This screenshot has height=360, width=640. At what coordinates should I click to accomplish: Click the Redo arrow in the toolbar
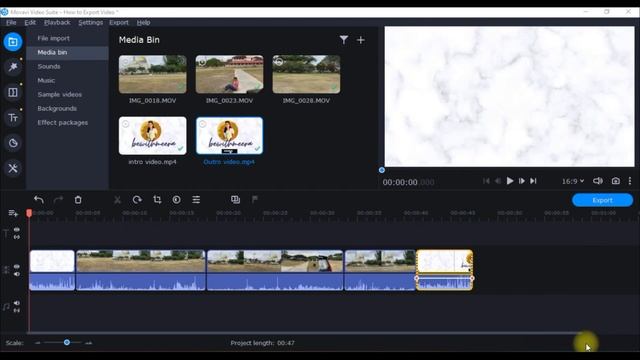[58, 200]
